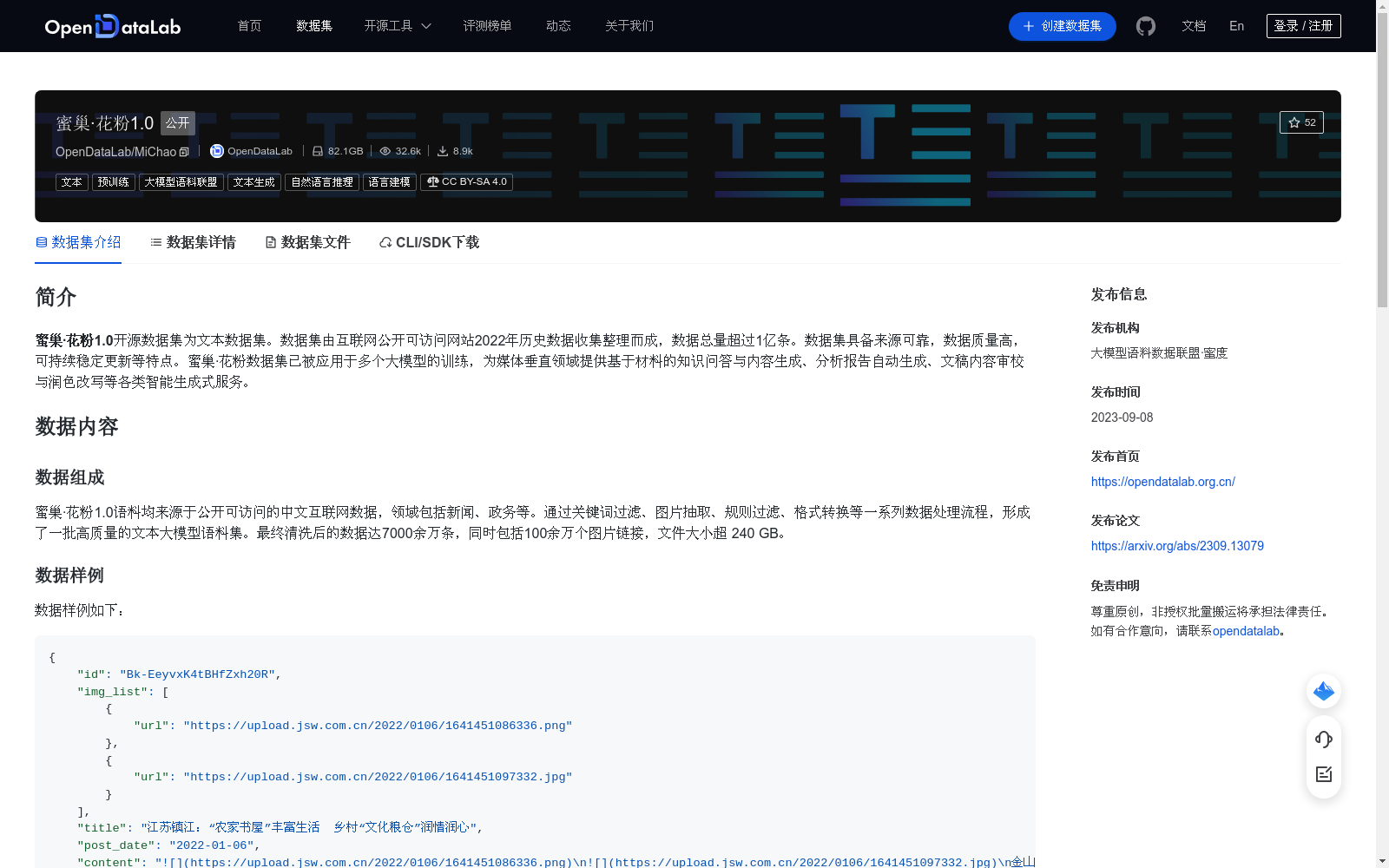The image size is (1389, 868).
Task: Click the eye views icon by 32.6k
Action: 385,151
